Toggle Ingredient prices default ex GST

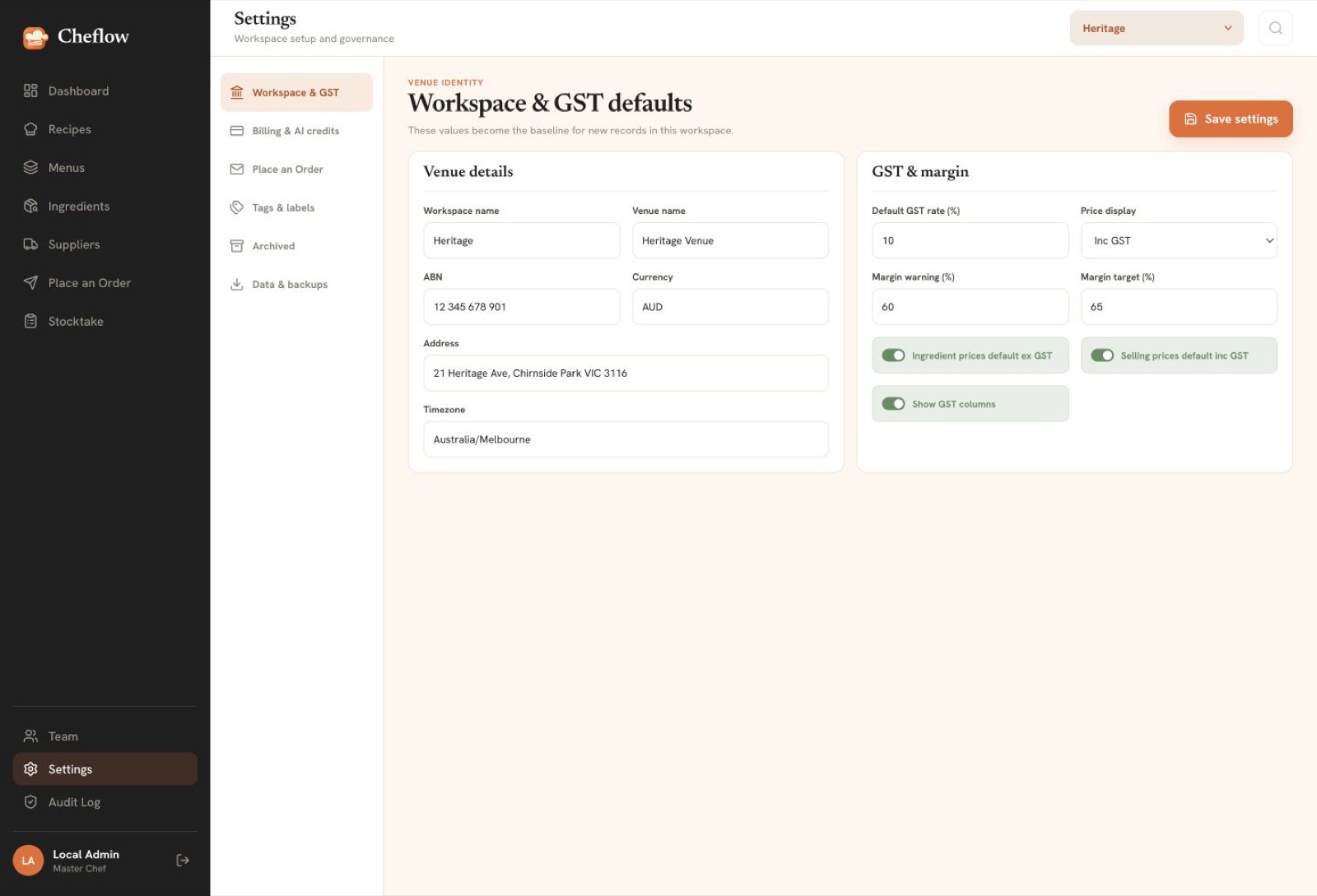pyautogui.click(x=893, y=355)
